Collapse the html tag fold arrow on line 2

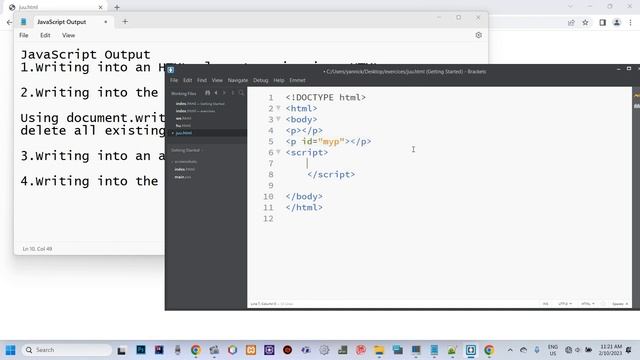tap(279, 108)
